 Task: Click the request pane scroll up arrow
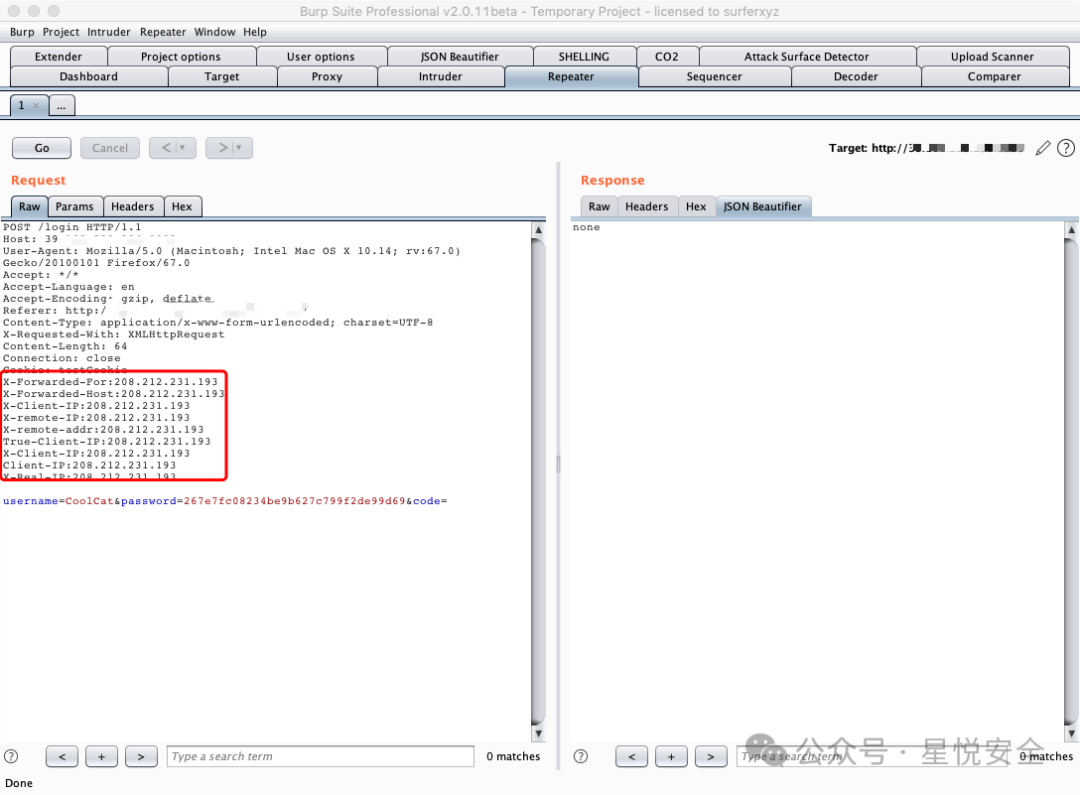pos(539,230)
